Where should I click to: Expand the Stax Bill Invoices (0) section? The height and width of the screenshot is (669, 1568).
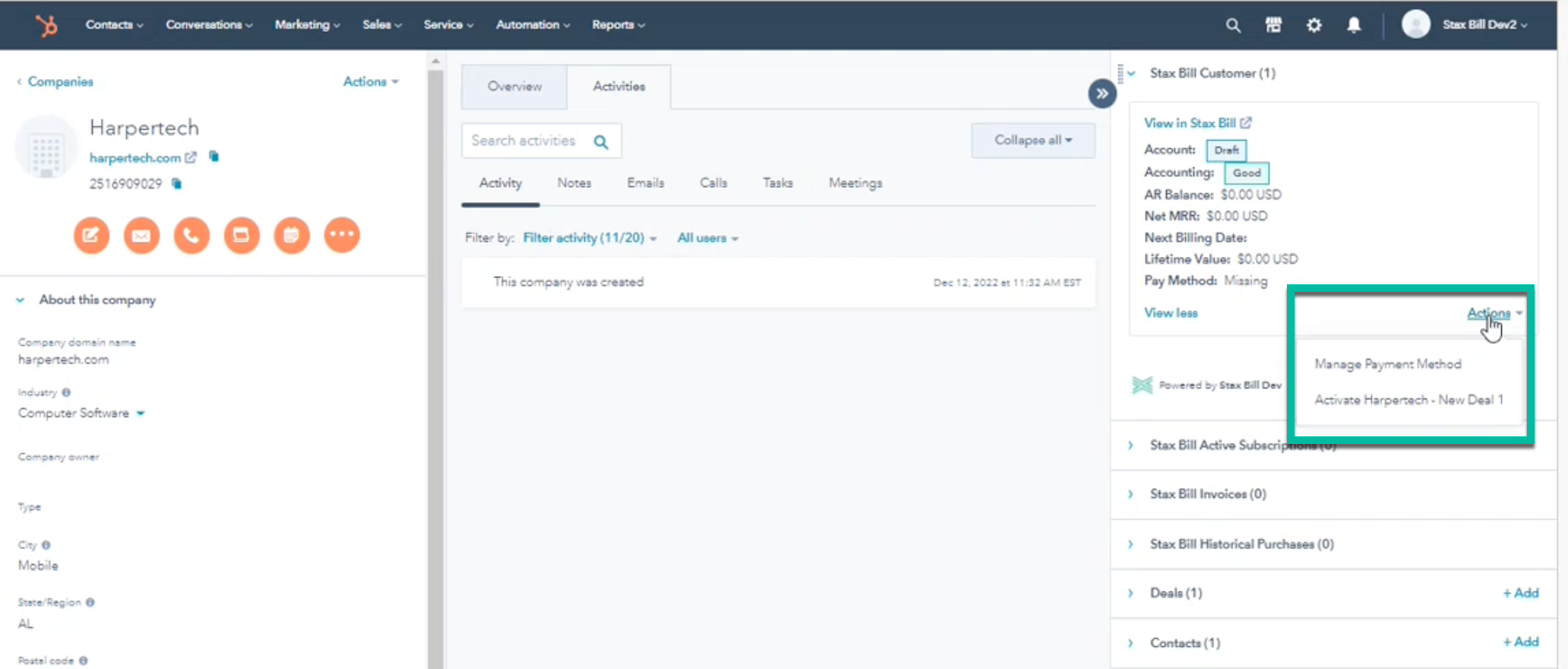click(1130, 494)
